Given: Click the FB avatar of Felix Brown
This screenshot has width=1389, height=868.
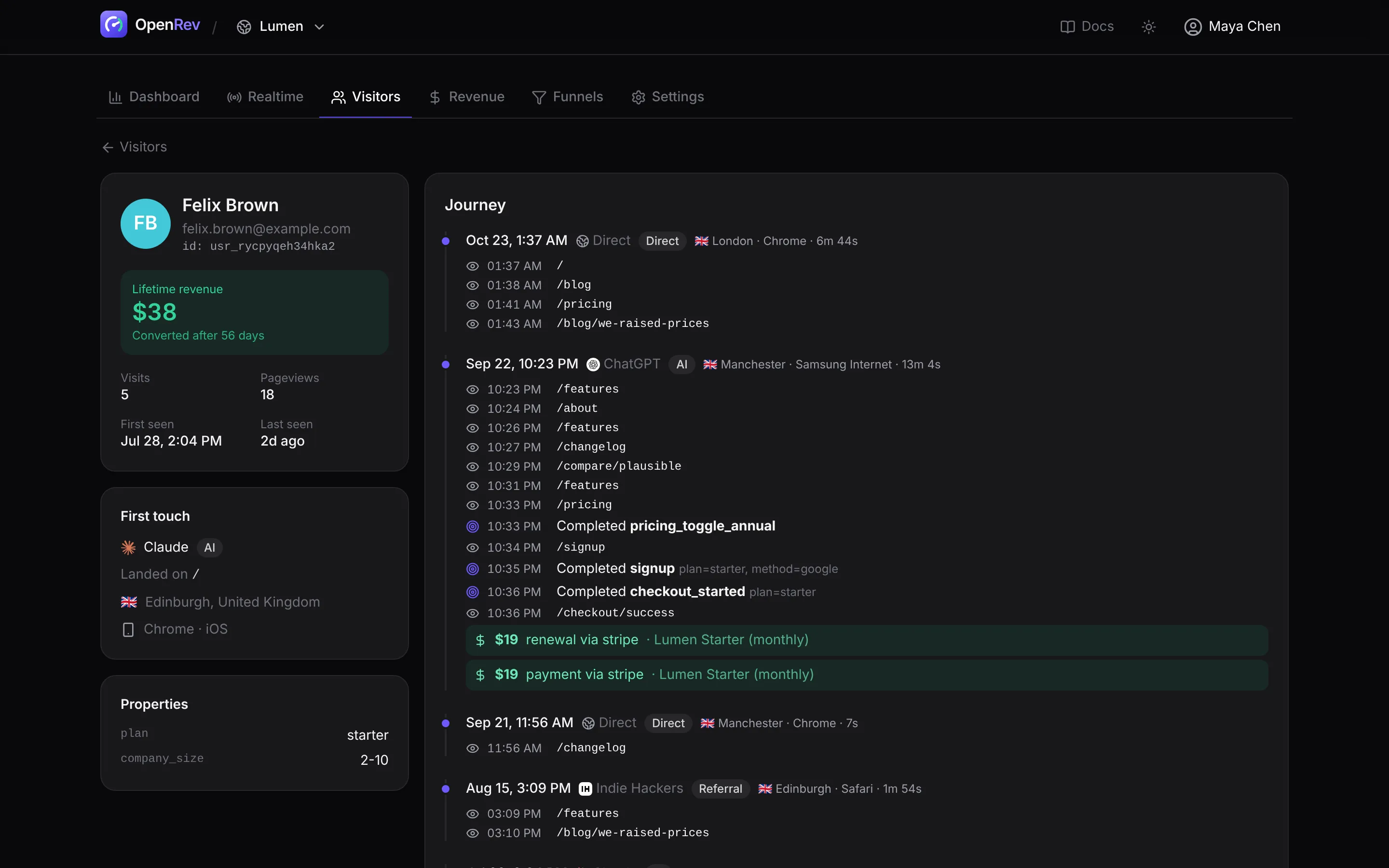Looking at the screenshot, I should 145,224.
